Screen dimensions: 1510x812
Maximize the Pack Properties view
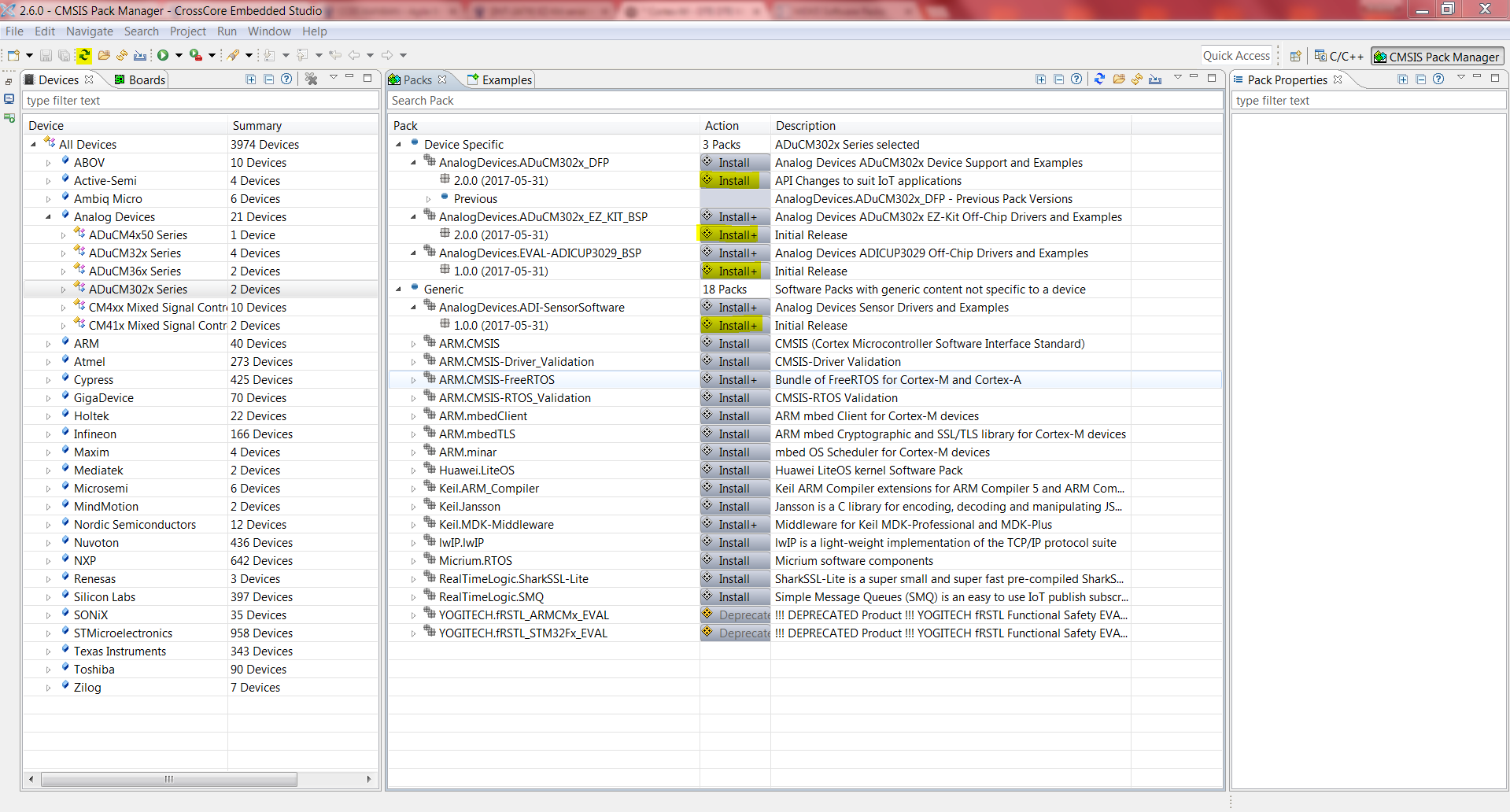(x=1495, y=78)
